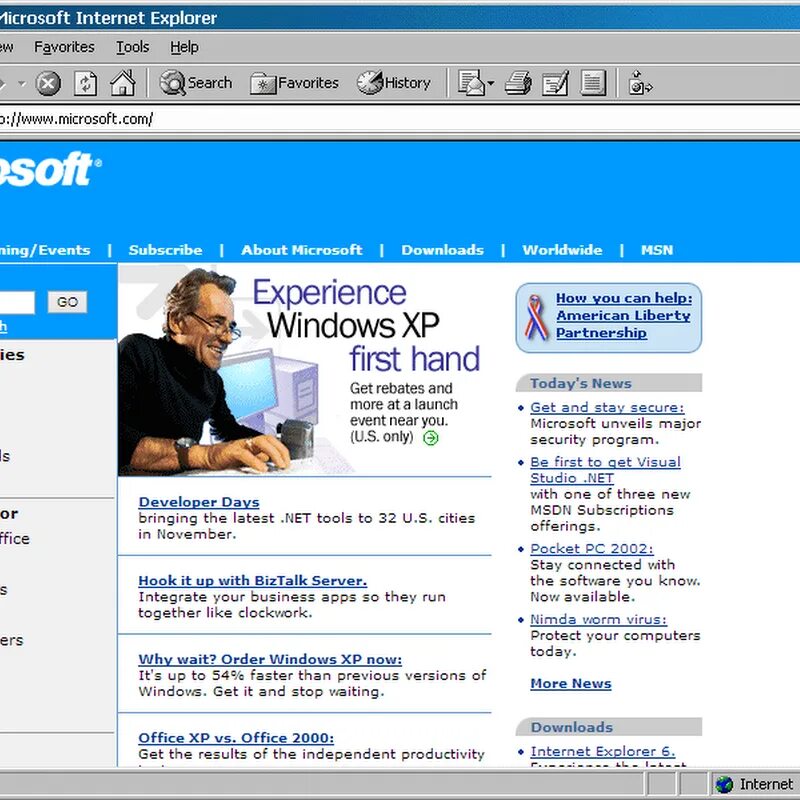This screenshot has width=800, height=800.
Task: Click the Discuss toolbar icon
Action: [593, 83]
